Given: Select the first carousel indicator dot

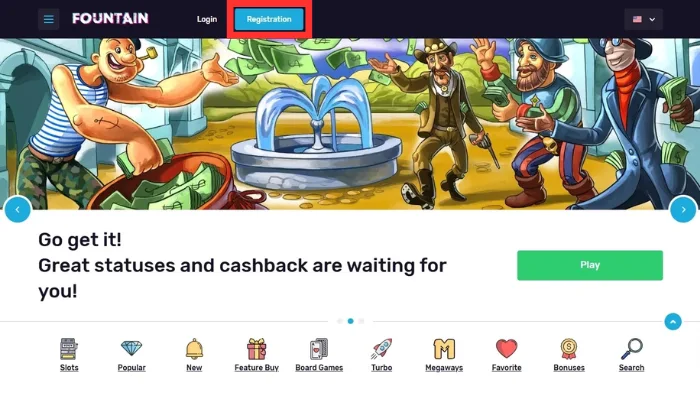Looking at the screenshot, I should (x=340, y=321).
